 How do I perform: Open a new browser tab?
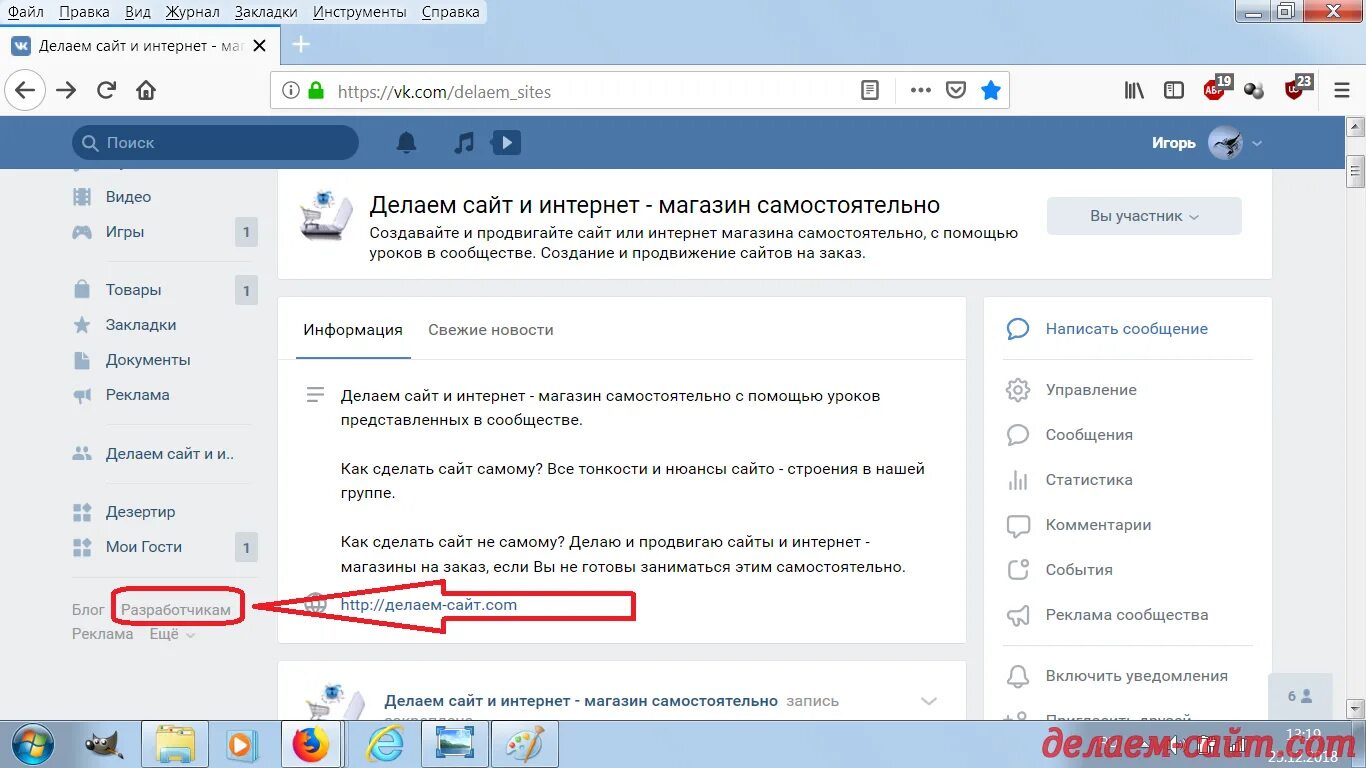pyautogui.click(x=301, y=45)
